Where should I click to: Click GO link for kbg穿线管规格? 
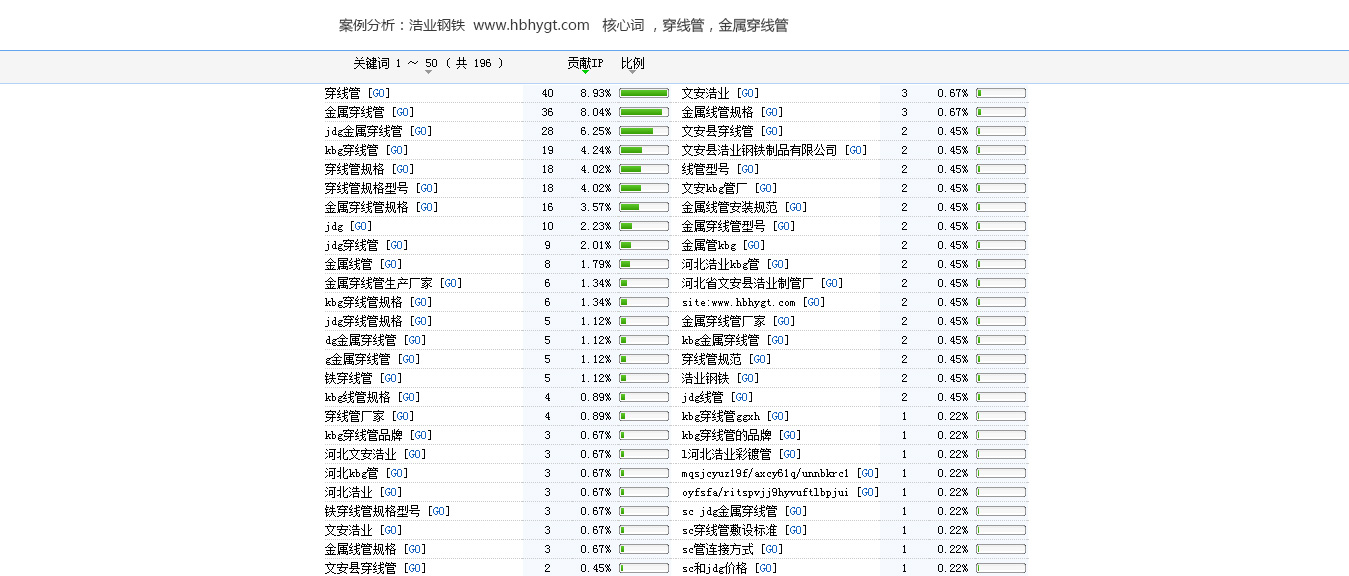[420, 302]
